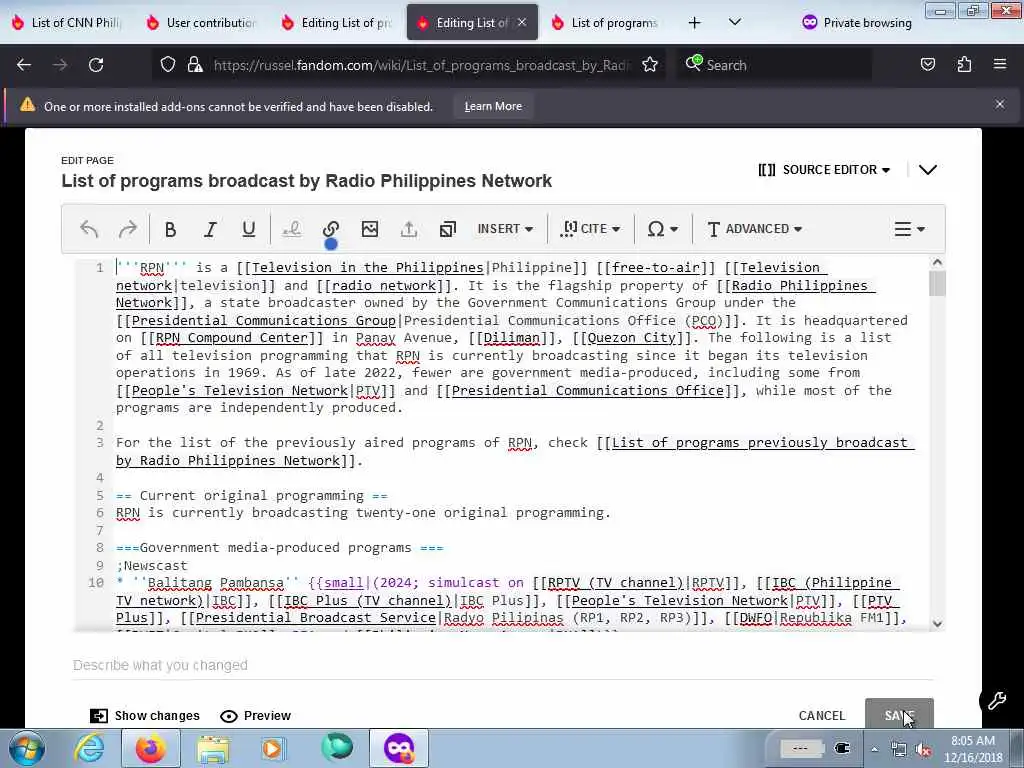
Task: Open the list all tabs chevron
Action: (735, 22)
